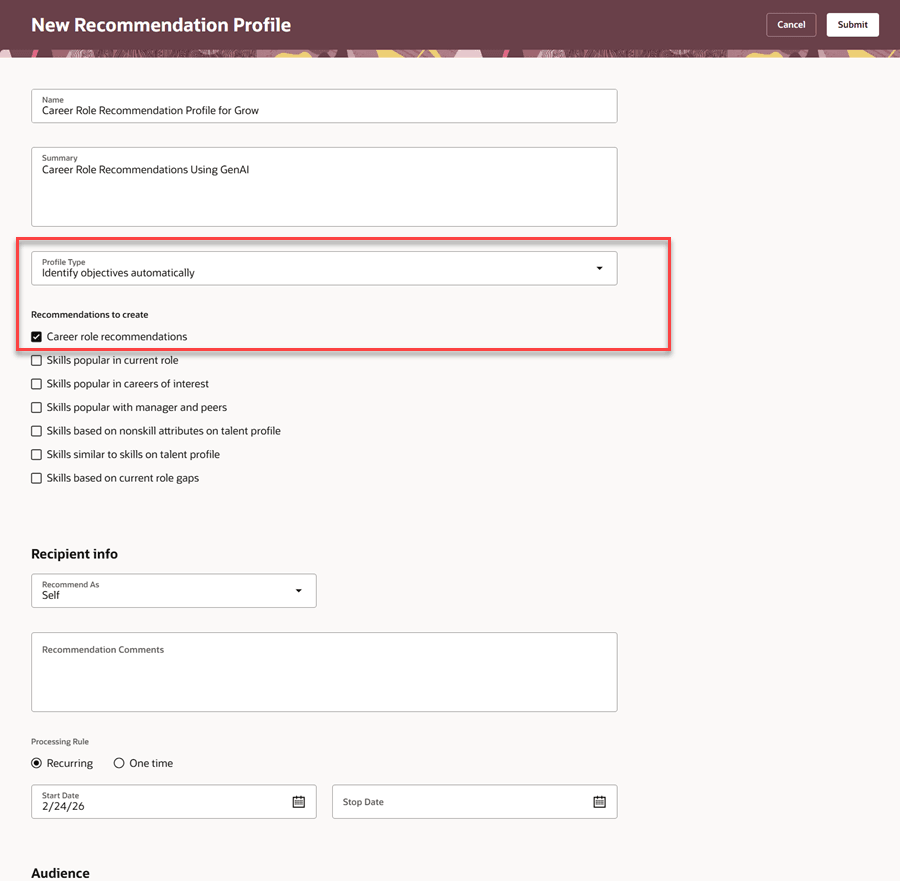Open the Profile Type dropdown arrow
The height and width of the screenshot is (881, 900).
599,268
